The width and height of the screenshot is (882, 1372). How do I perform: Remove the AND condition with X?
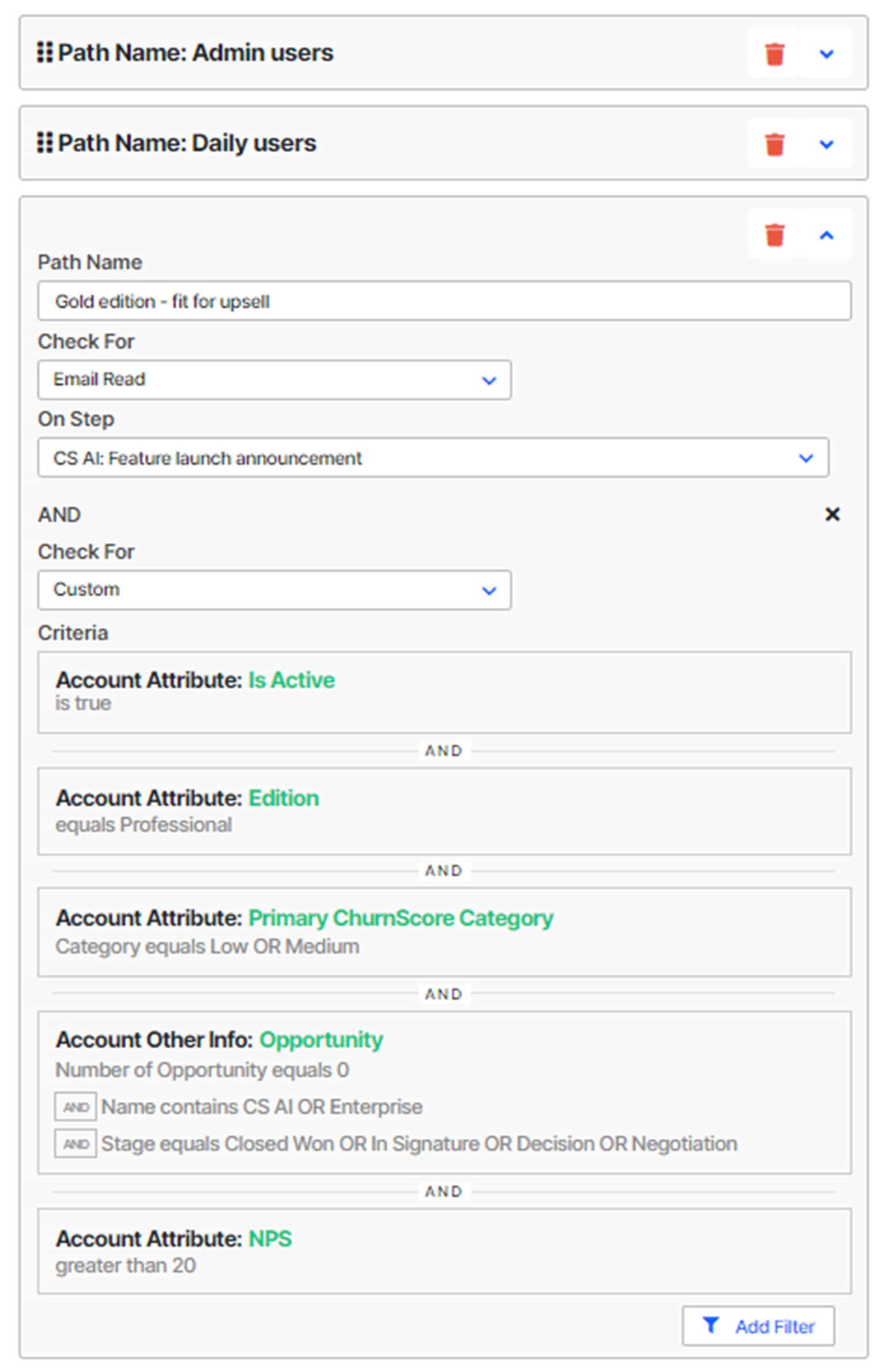click(832, 514)
